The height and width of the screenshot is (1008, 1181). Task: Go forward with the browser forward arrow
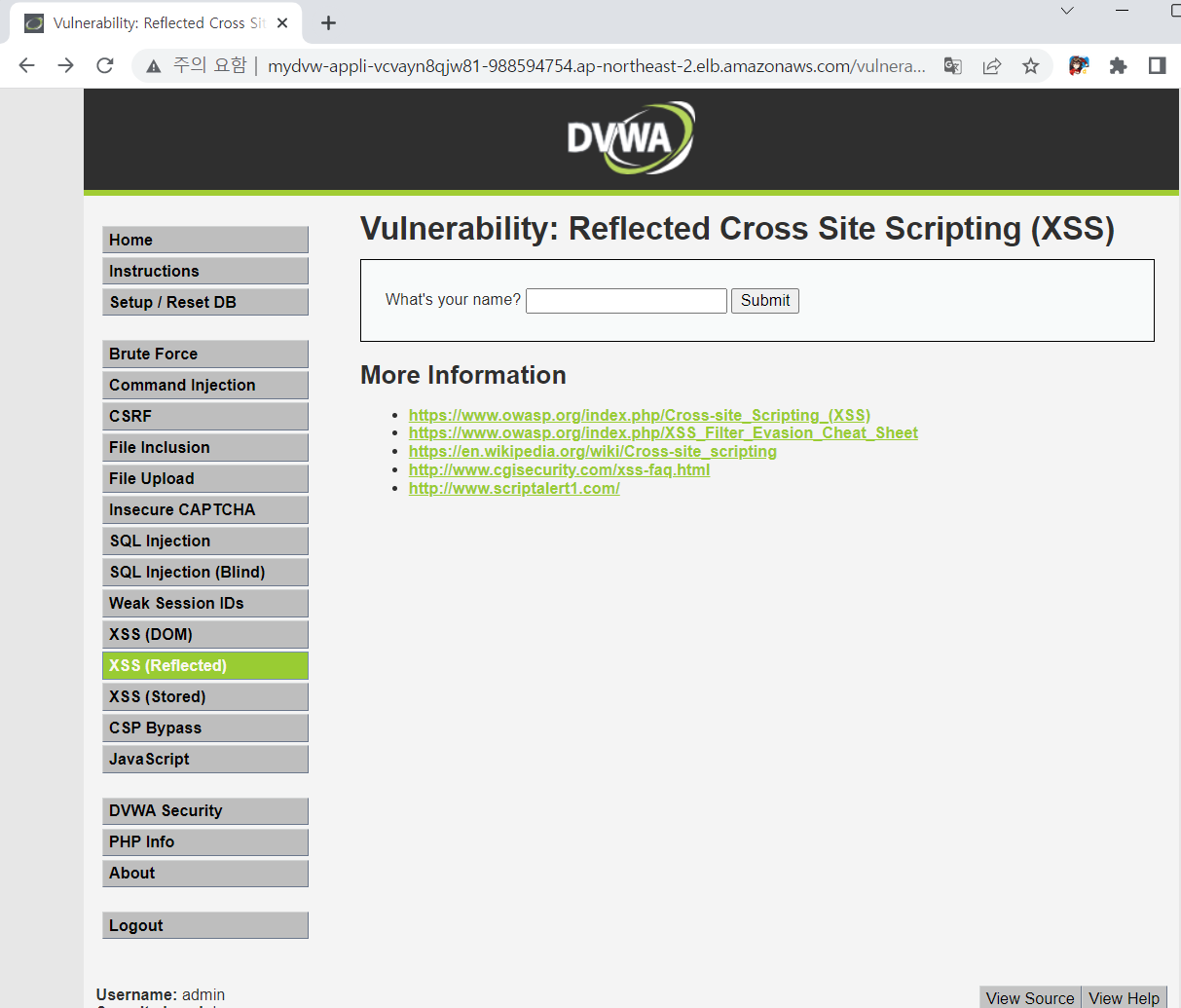[x=65, y=65]
